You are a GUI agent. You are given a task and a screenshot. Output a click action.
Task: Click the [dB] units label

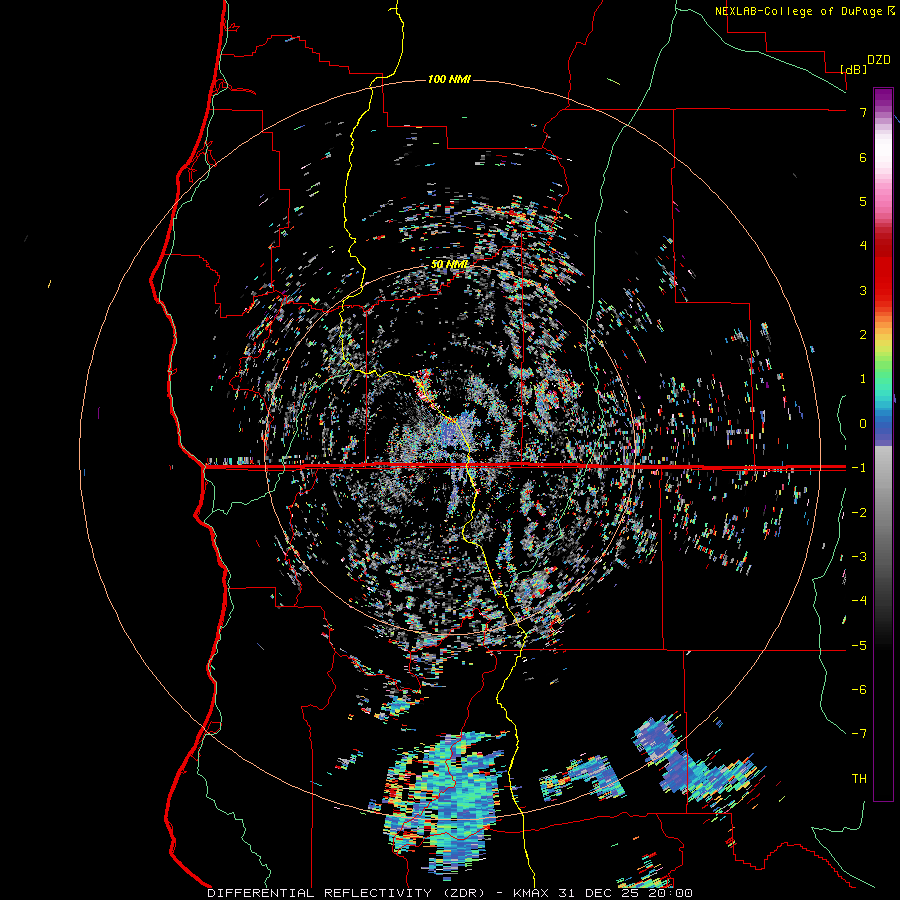pyautogui.click(x=853, y=69)
